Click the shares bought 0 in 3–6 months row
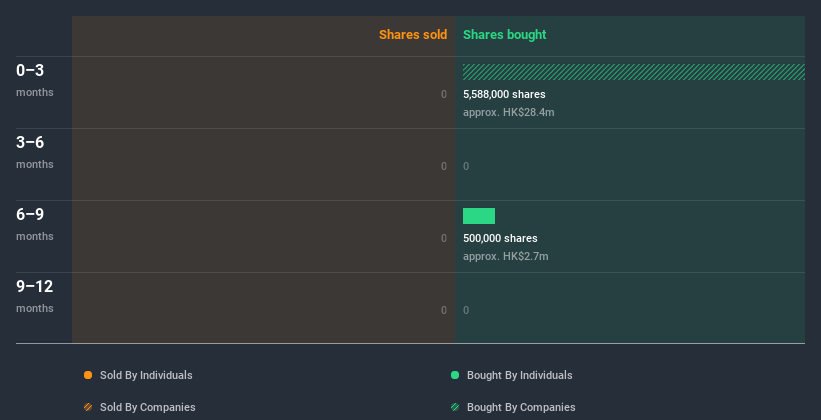This screenshot has width=821, height=420. point(466,167)
